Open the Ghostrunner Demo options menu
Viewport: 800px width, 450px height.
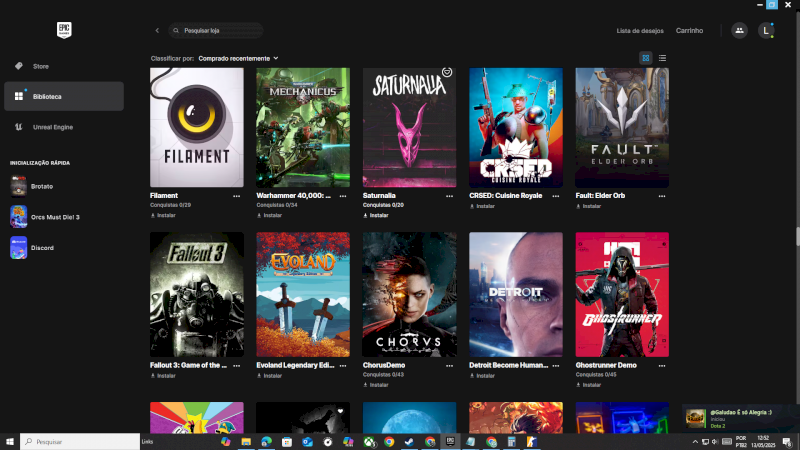[x=662, y=366]
